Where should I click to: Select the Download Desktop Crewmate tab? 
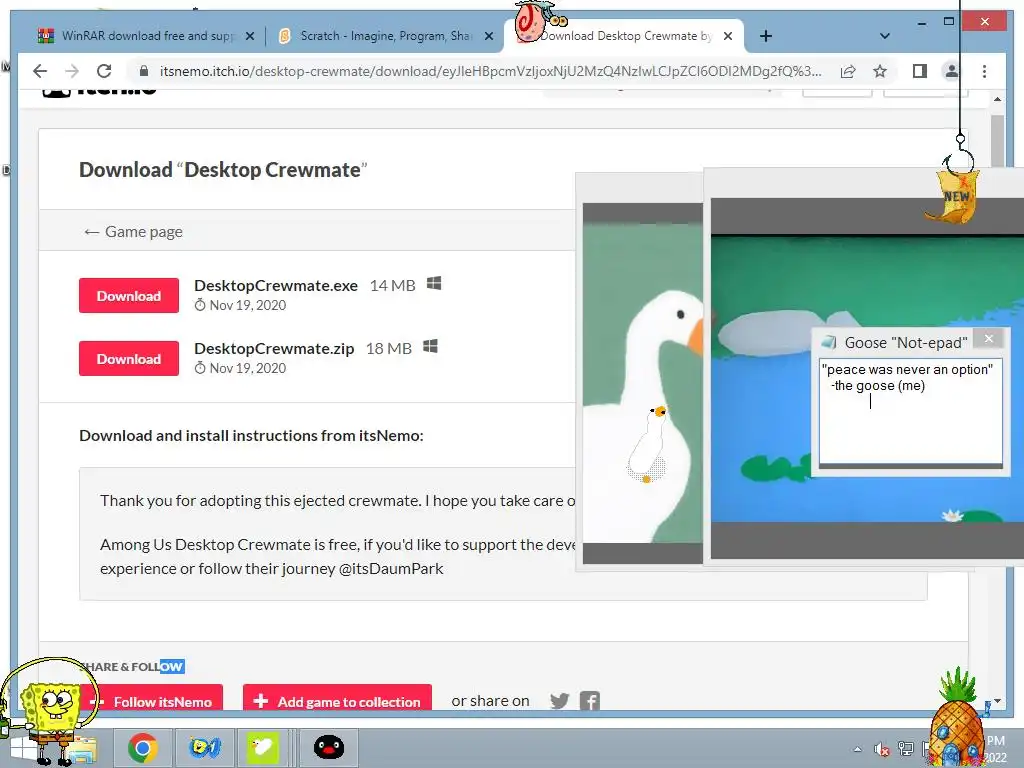(x=624, y=36)
